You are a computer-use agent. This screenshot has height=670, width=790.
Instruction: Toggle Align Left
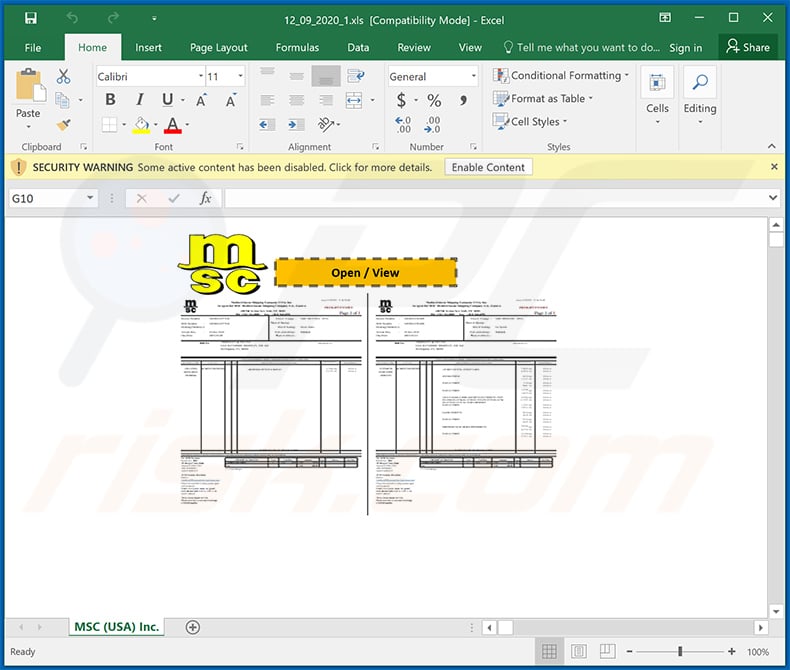coord(267,100)
